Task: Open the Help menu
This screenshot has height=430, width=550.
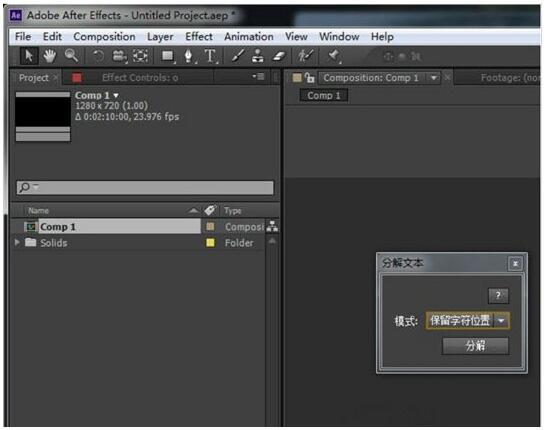Action: coord(382,36)
